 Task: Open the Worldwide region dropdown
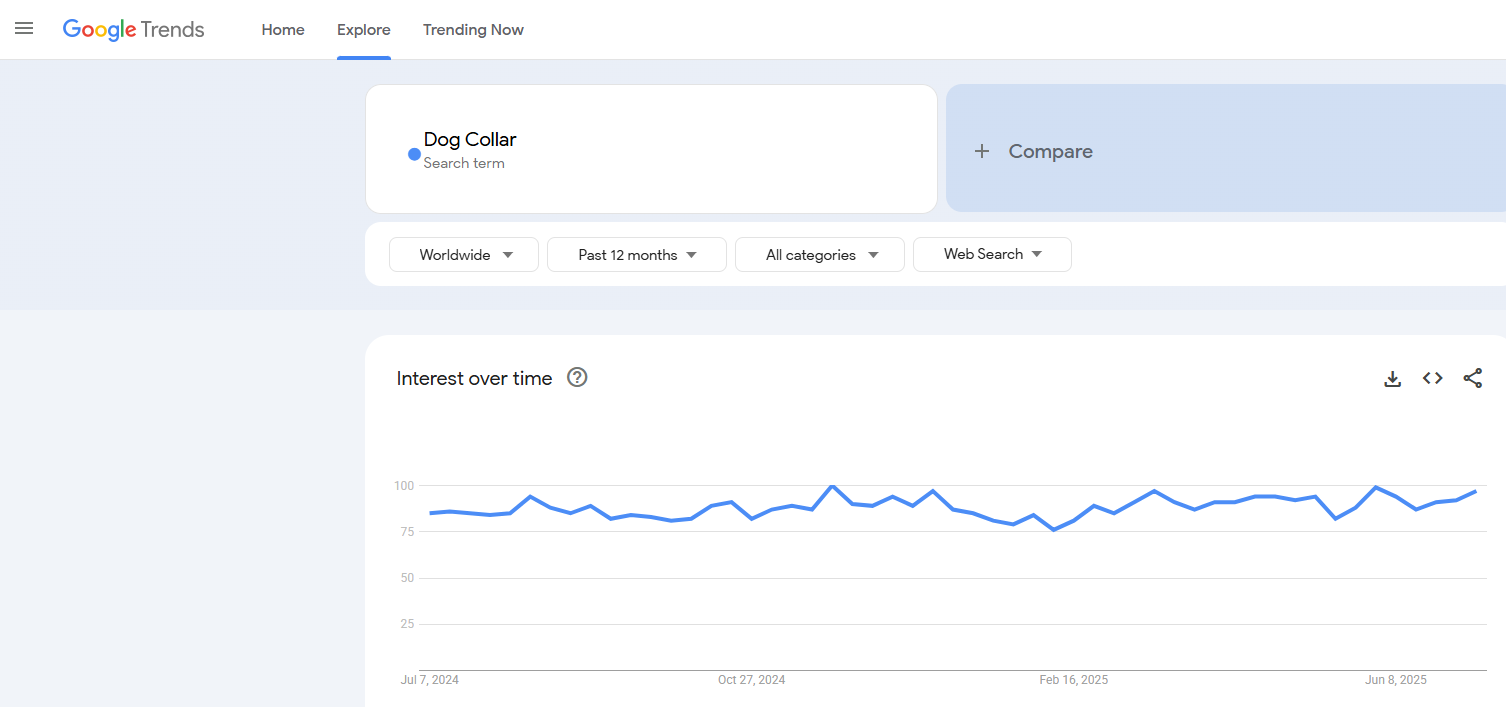coord(464,255)
